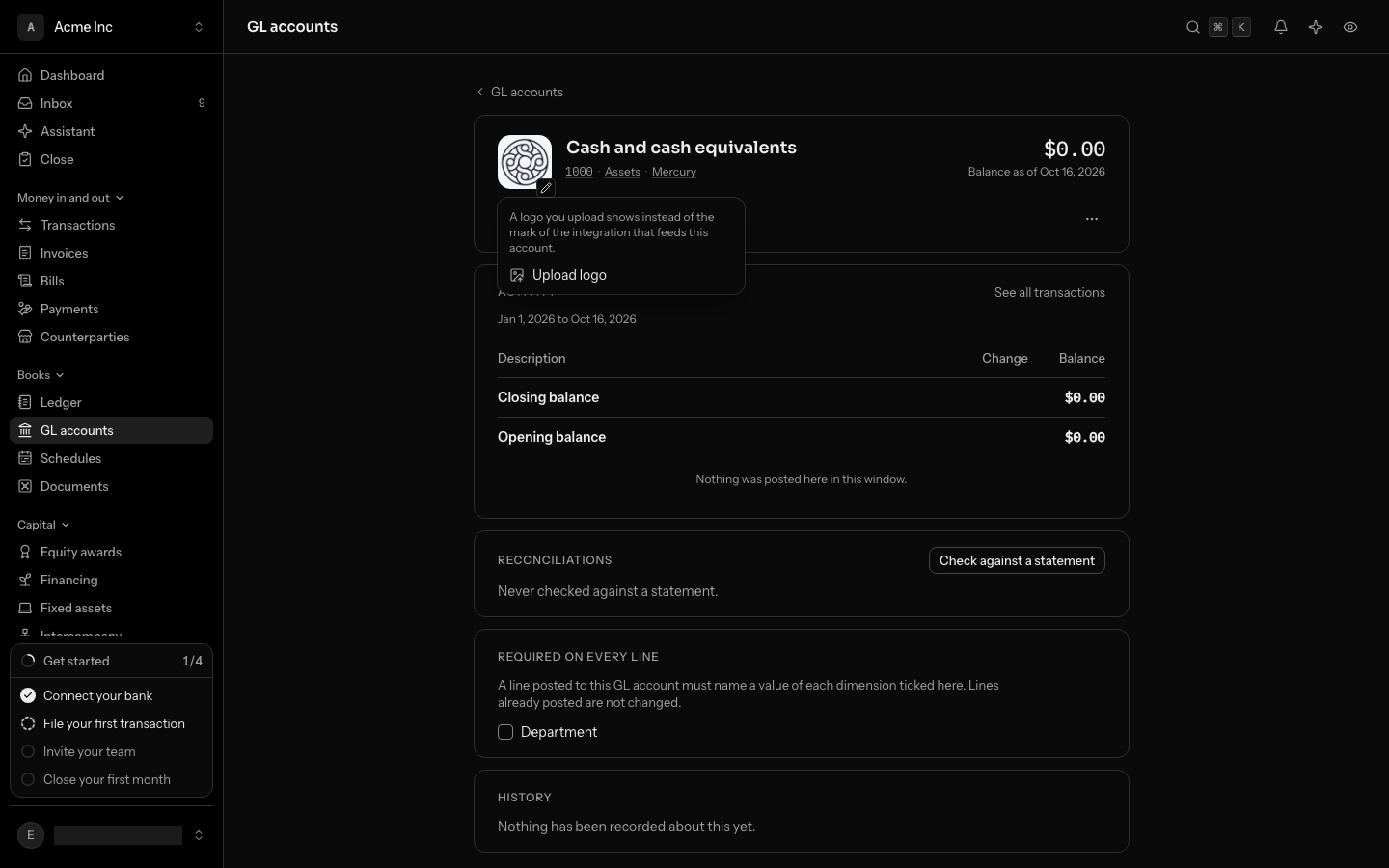Click the Cash account logo image

(x=525, y=162)
